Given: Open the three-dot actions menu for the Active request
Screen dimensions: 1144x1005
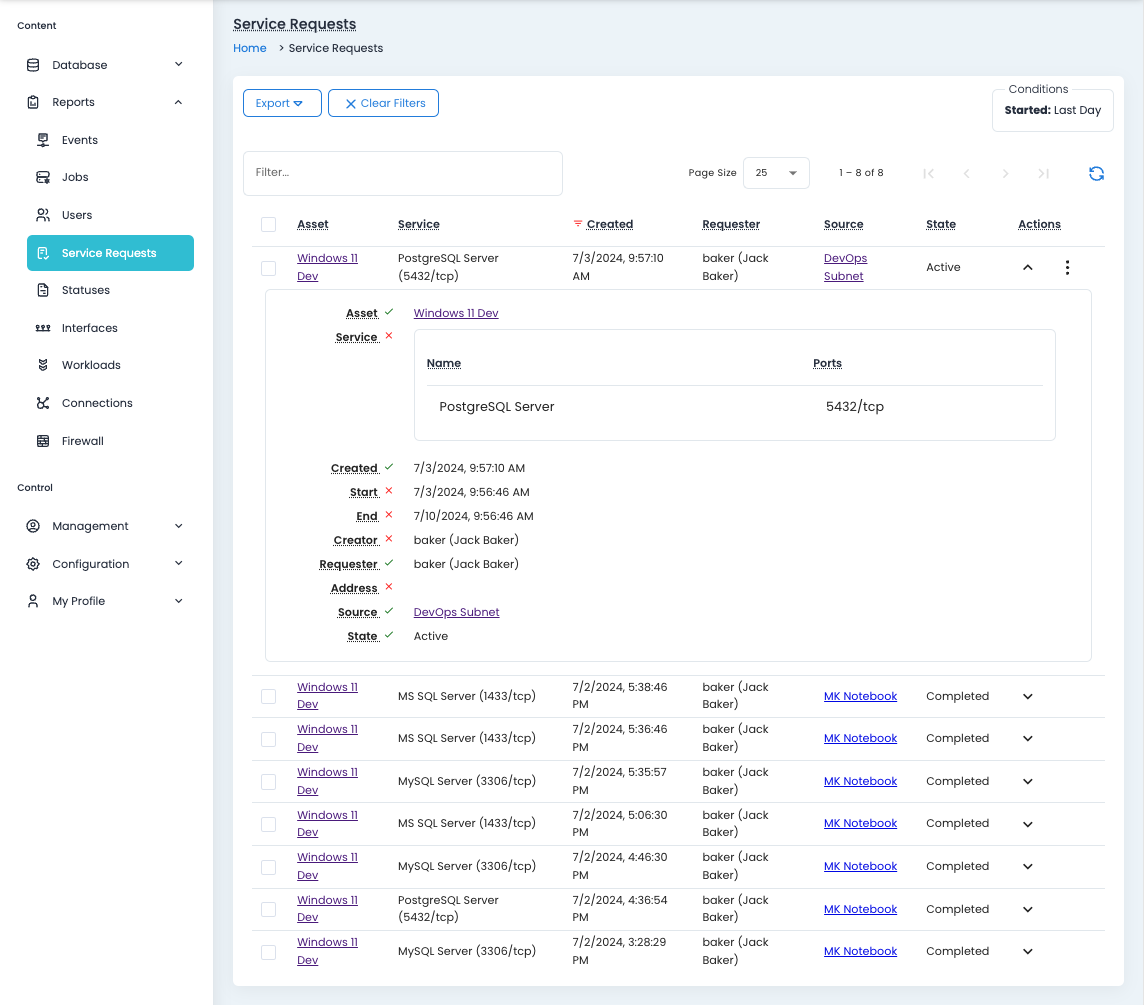Looking at the screenshot, I should 1067,267.
